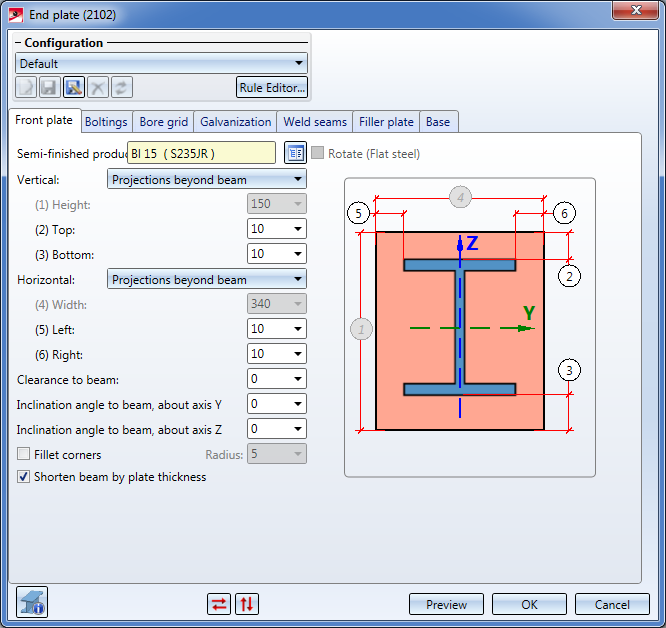Image resolution: width=666 pixels, height=628 pixels.
Task: Switch to the Weld seams tab
Action: point(315,122)
